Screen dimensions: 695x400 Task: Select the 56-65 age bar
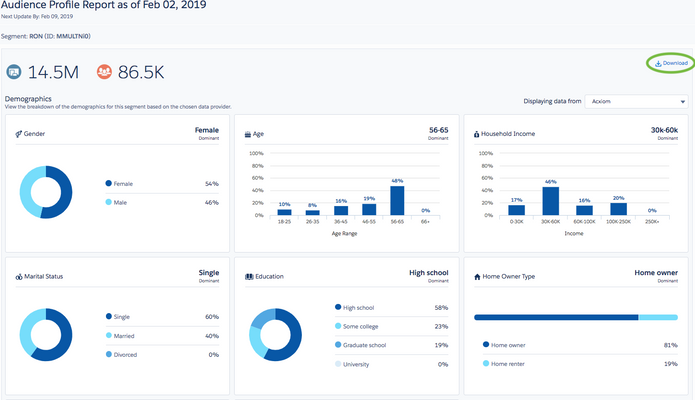tap(397, 200)
